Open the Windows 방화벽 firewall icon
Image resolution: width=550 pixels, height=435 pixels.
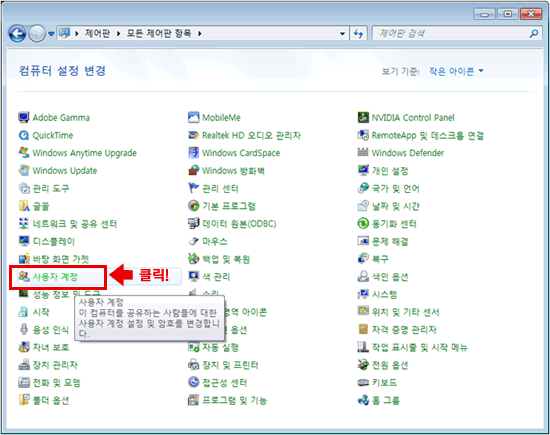coord(193,170)
